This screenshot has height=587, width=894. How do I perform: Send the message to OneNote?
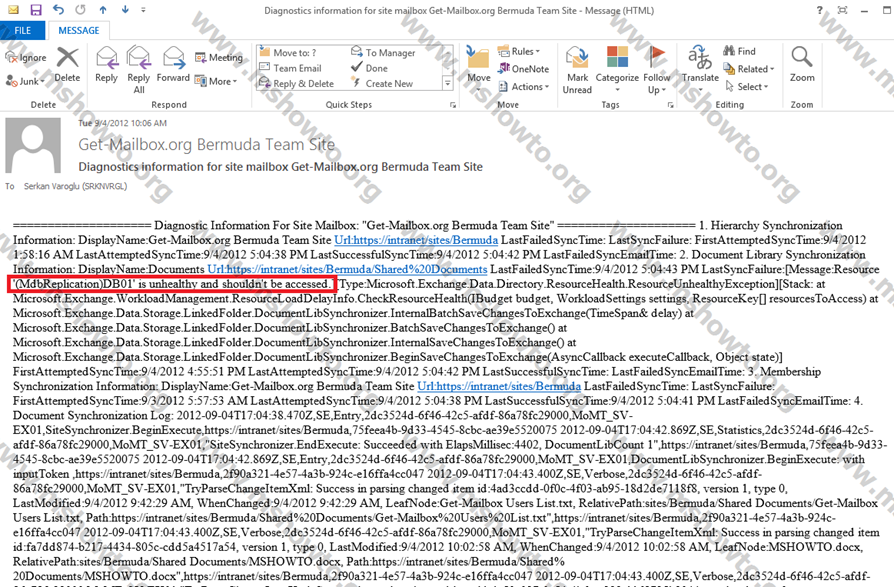coord(523,69)
